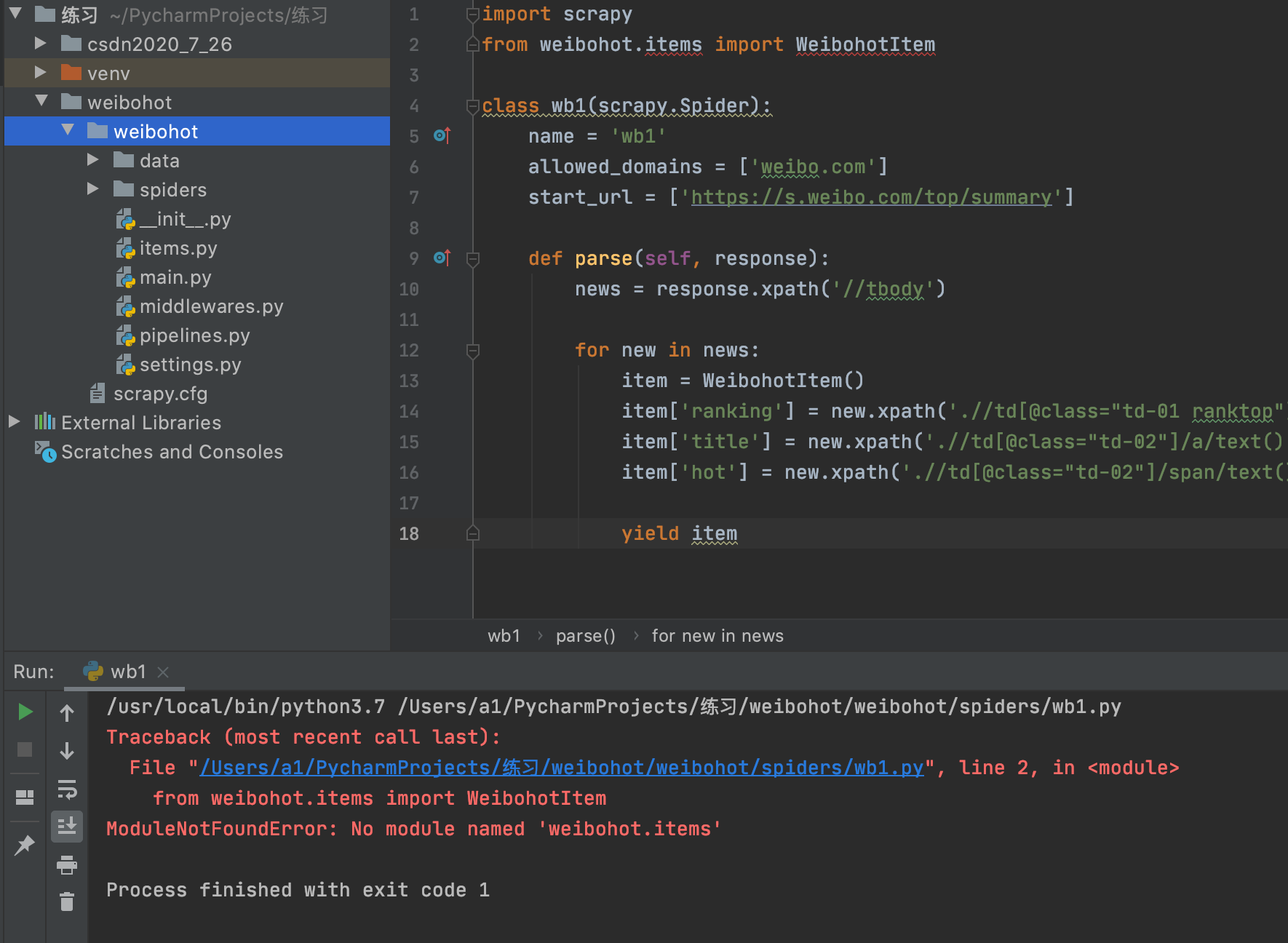Viewport: 1288px width, 943px height.
Task: Click 'Process finished with exit code 1'
Action: (x=298, y=890)
